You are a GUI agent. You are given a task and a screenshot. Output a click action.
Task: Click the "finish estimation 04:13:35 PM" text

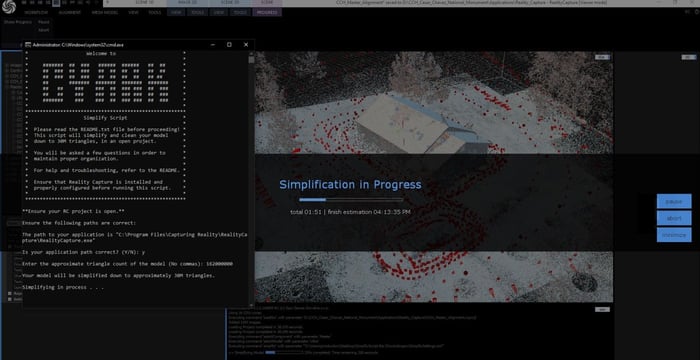369,212
